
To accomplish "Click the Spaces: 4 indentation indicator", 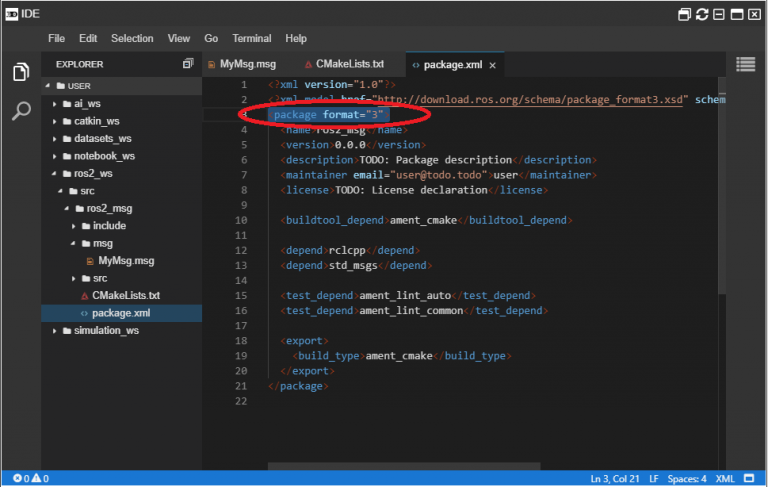I will pyautogui.click(x=687, y=479).
